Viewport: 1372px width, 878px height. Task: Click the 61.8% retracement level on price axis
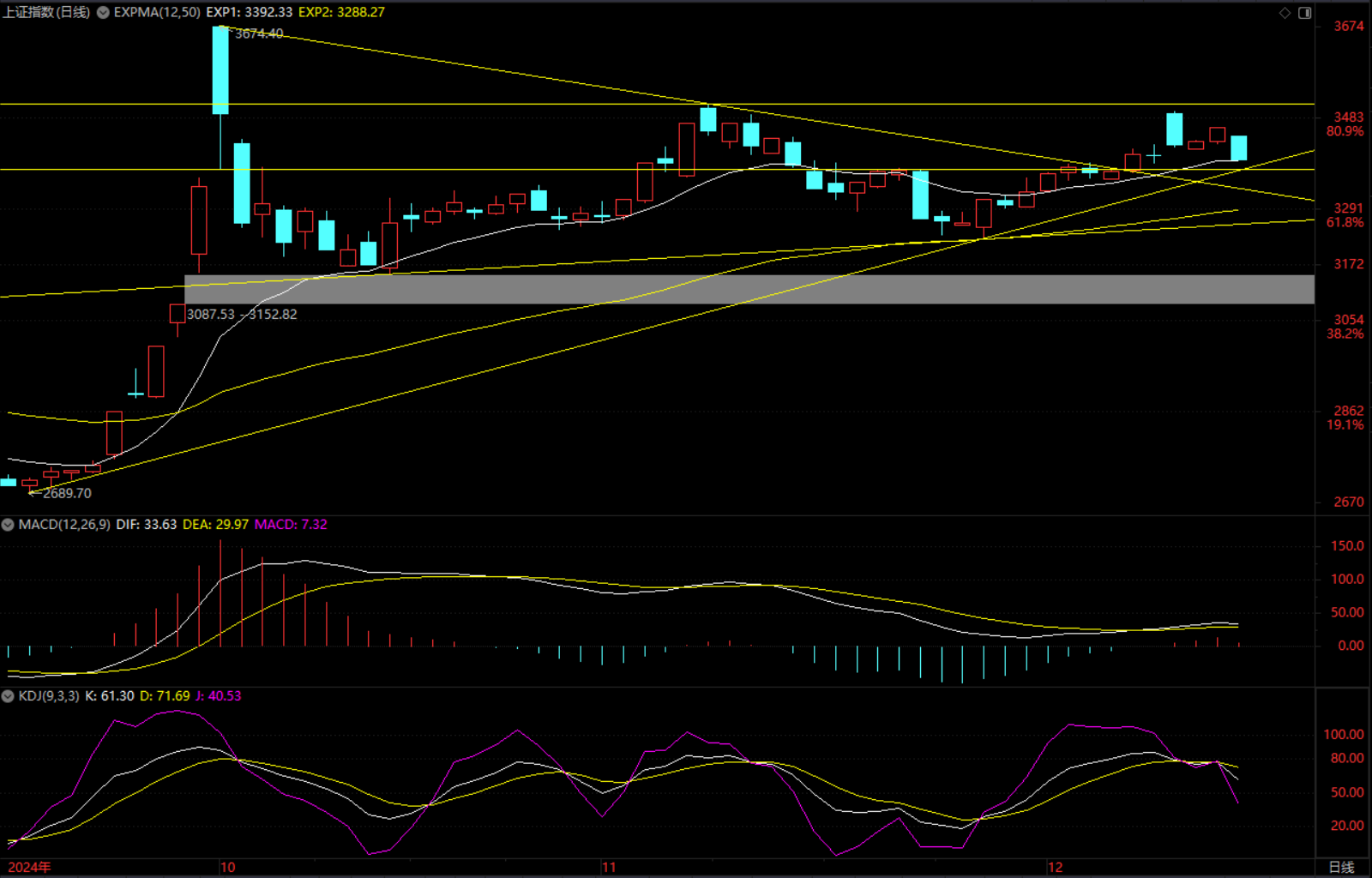1345,223
